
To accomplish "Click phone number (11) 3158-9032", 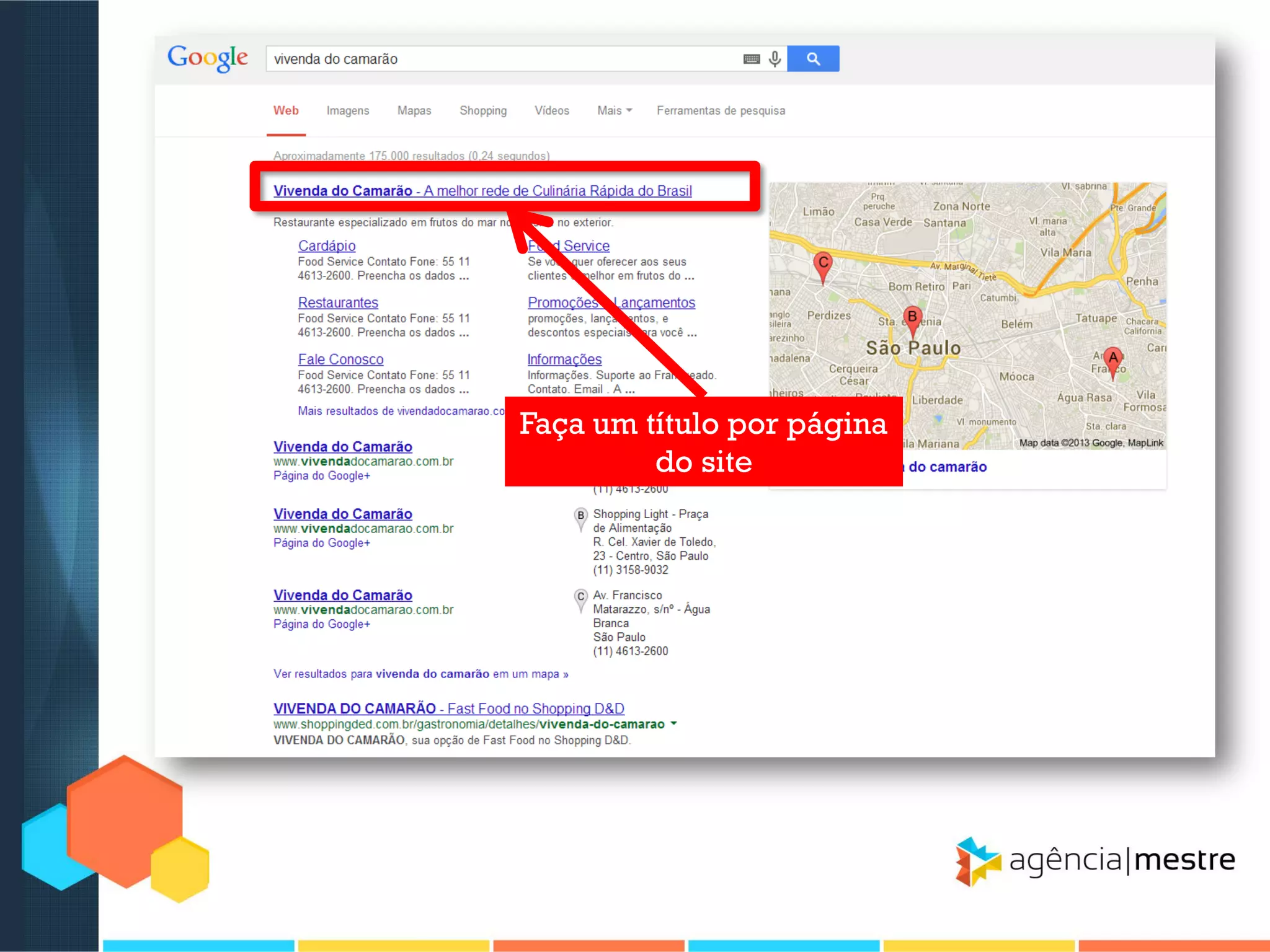I will [631, 570].
